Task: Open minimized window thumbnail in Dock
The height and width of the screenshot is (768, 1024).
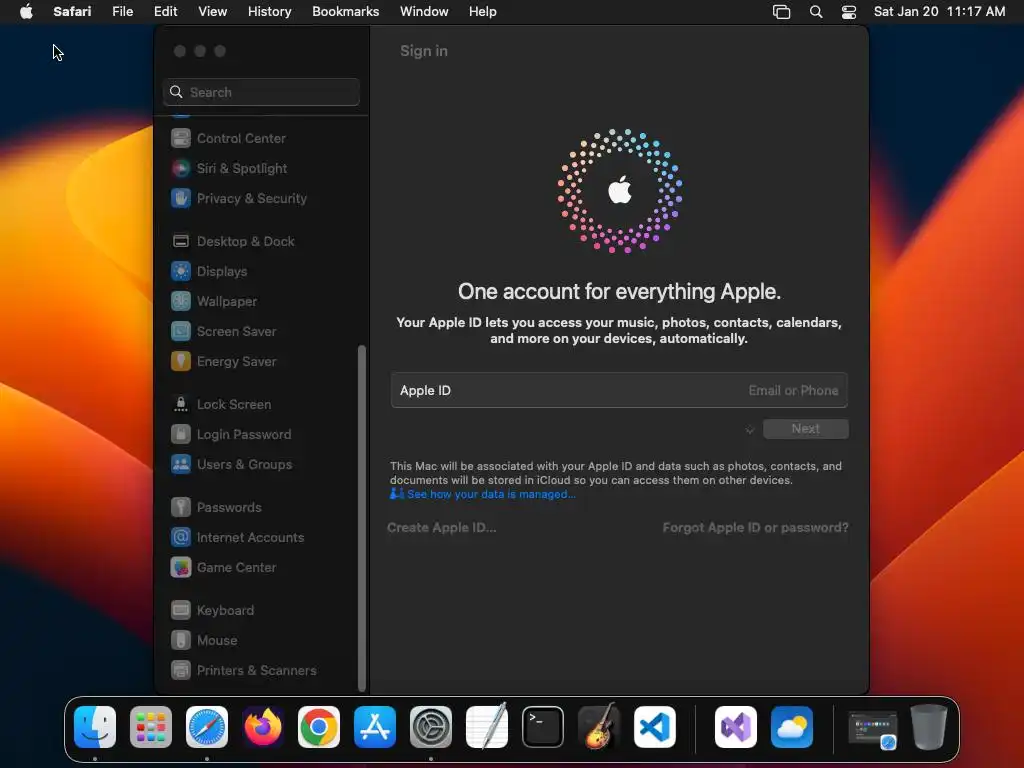Action: pyautogui.click(x=872, y=729)
